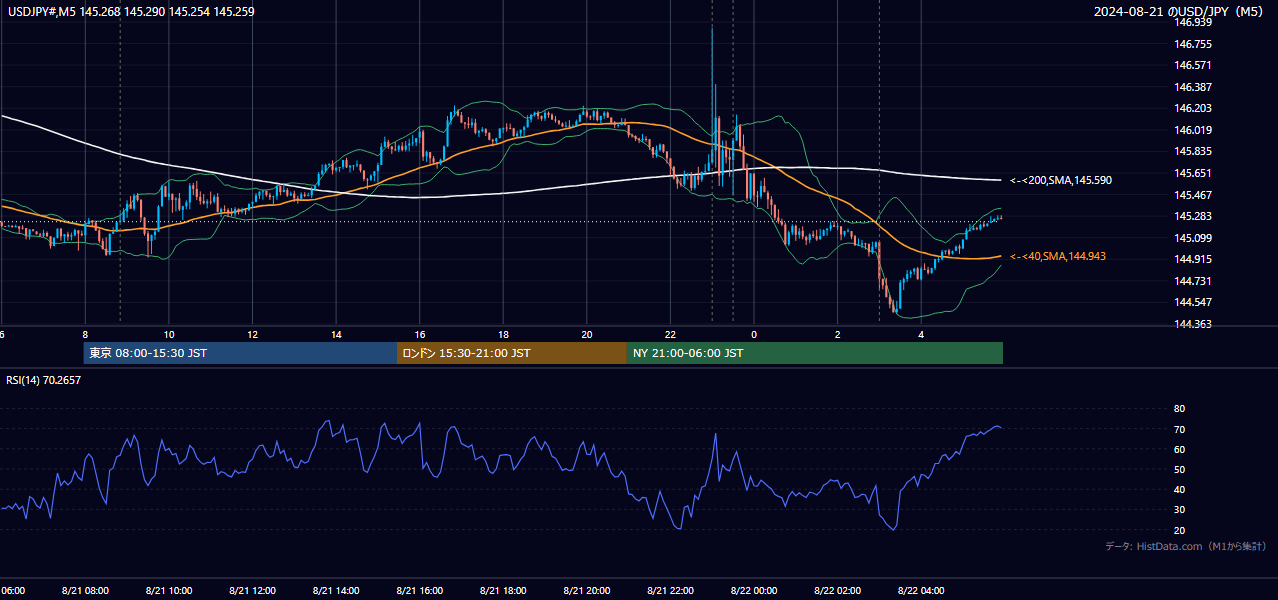Click hour label 22 under the price chart
This screenshot has height=600, width=1278.
(x=670, y=335)
